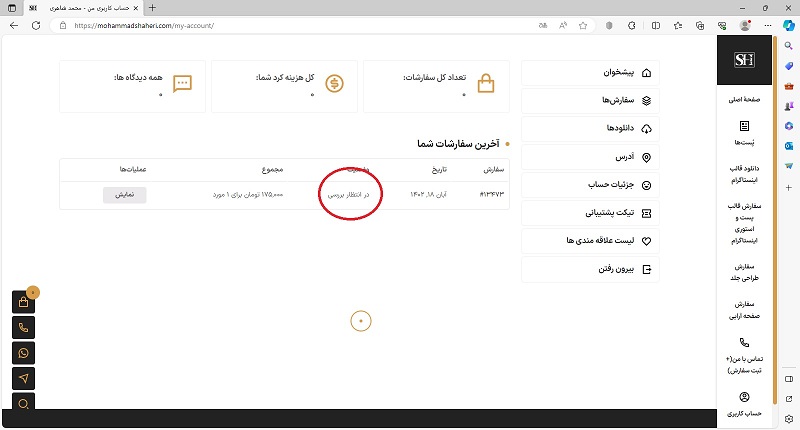Viewport: 800px width, 430px height.
Task: Select آدرس address menu item
Action: click(591, 157)
